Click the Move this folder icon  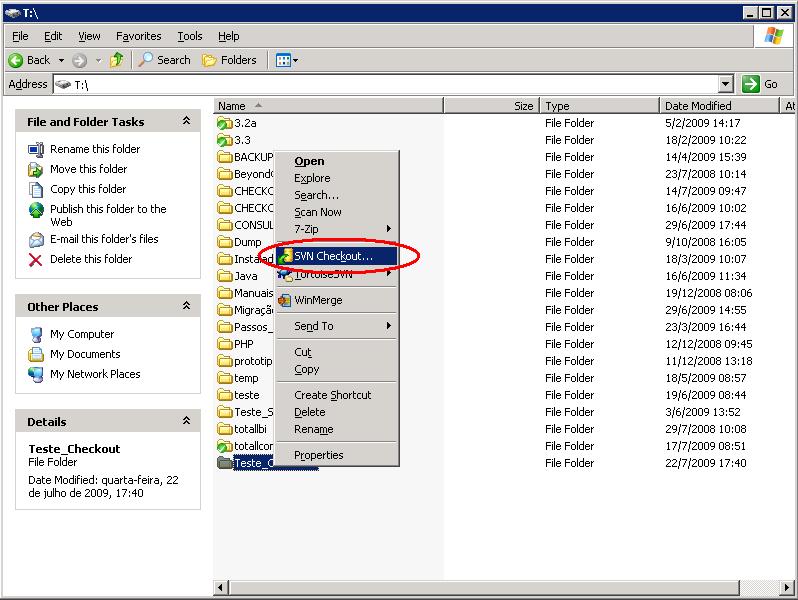36,169
